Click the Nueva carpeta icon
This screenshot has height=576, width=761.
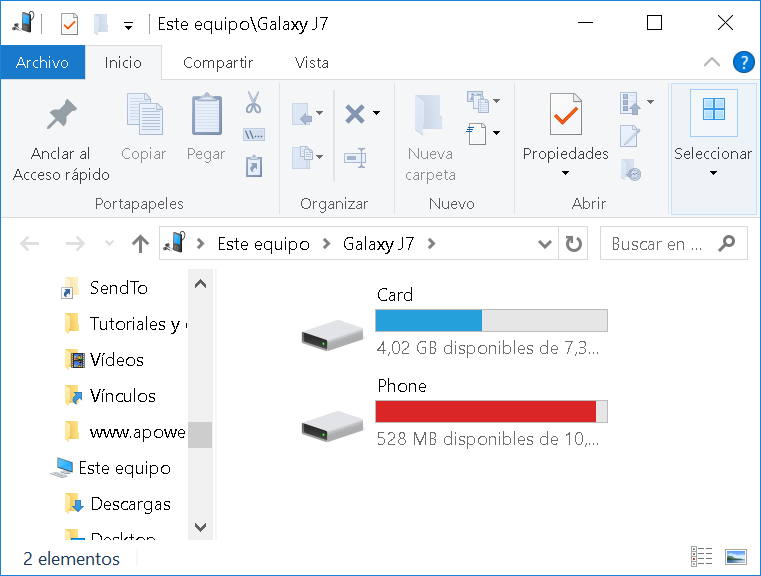pyautogui.click(x=429, y=115)
